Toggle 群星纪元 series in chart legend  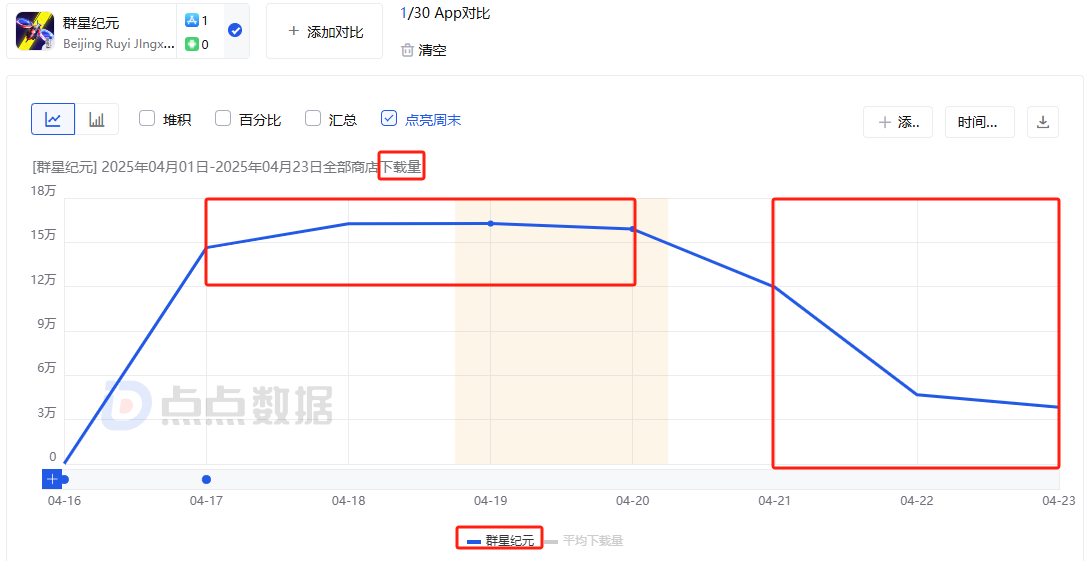tap(501, 540)
